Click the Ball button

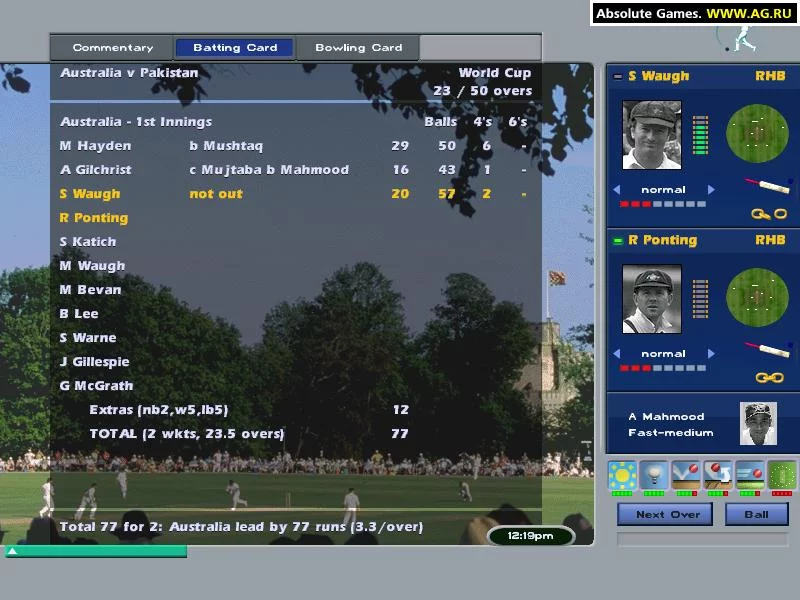coord(757,514)
